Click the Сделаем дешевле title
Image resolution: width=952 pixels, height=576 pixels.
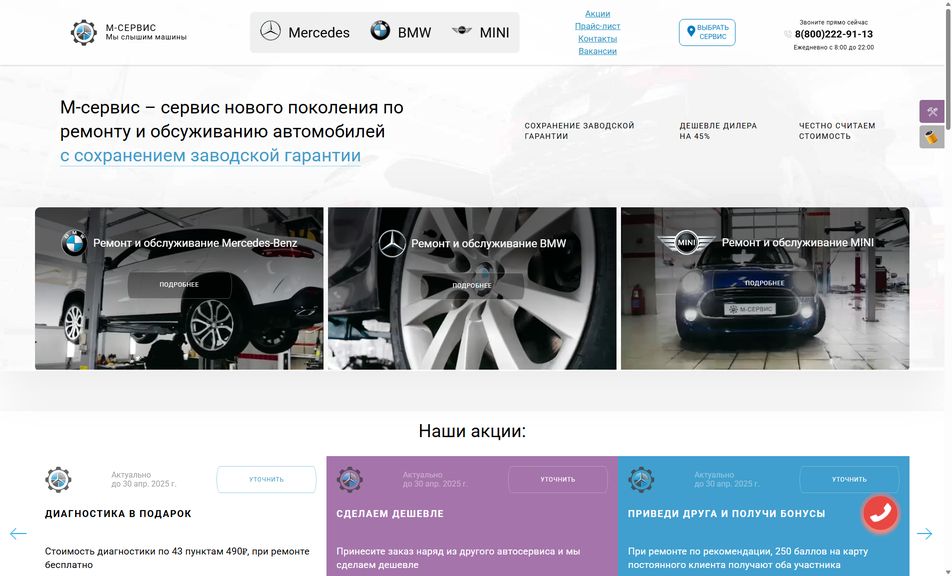pos(390,513)
